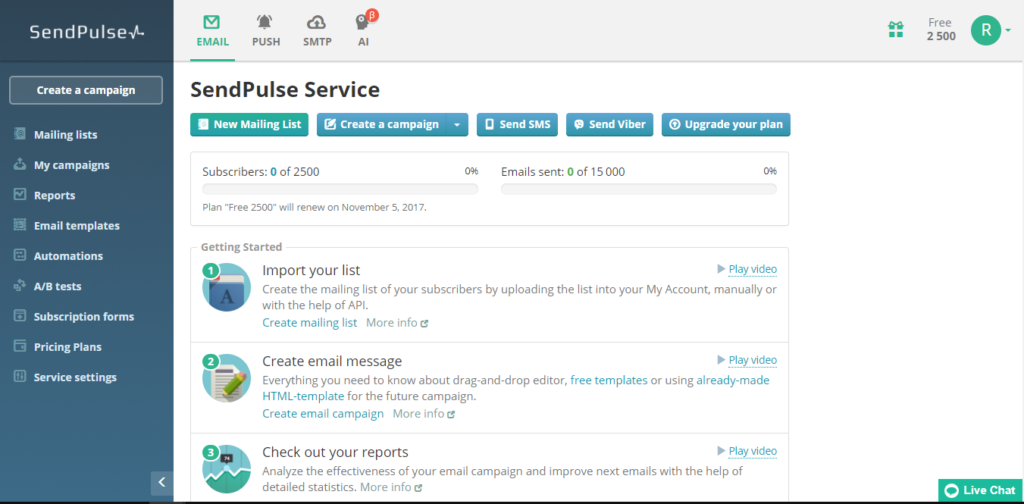Click the Reports sidebar icon
1024x504 pixels.
(20, 195)
